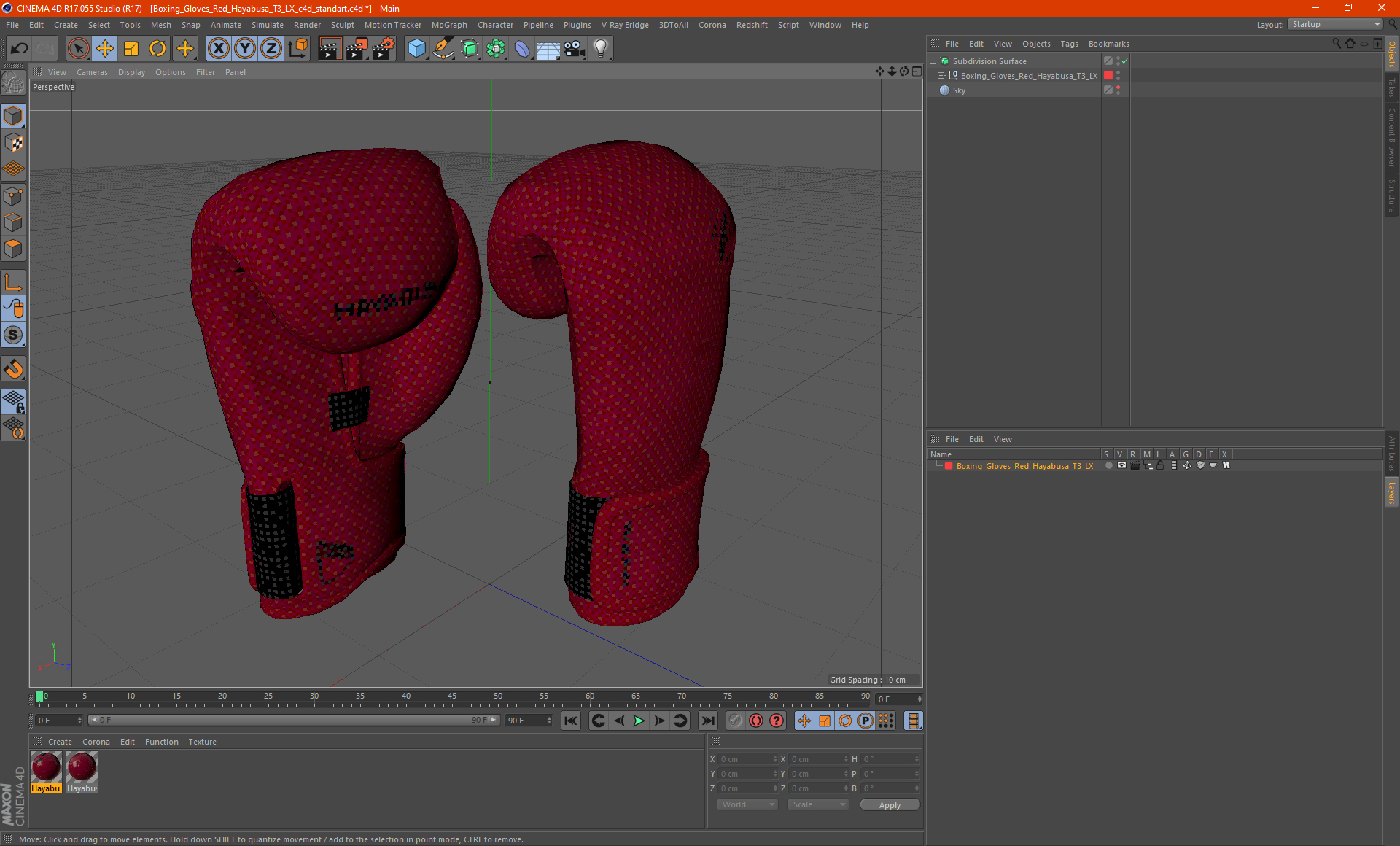Toggle layer View visibility for Boxing_Gloves layer

coord(1121,465)
